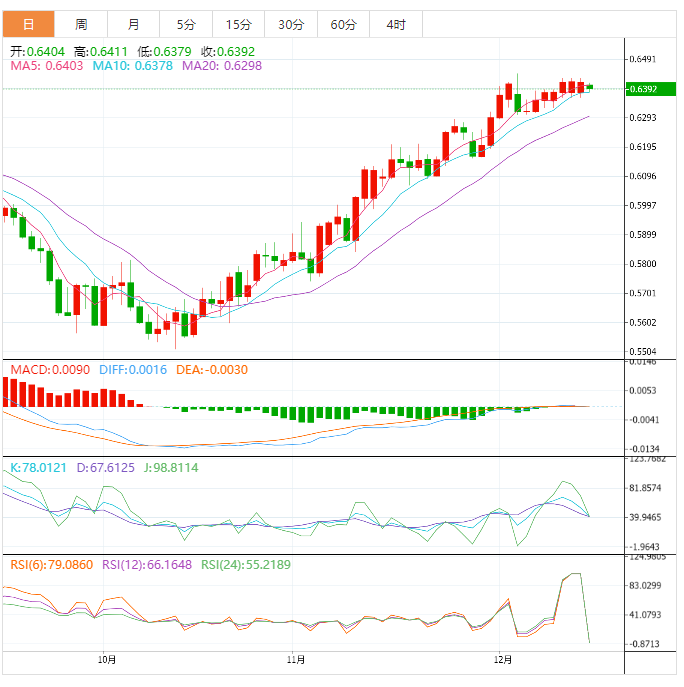Choose the 30分 timeframe tab
This screenshot has width=684, height=687.
[x=291, y=24]
